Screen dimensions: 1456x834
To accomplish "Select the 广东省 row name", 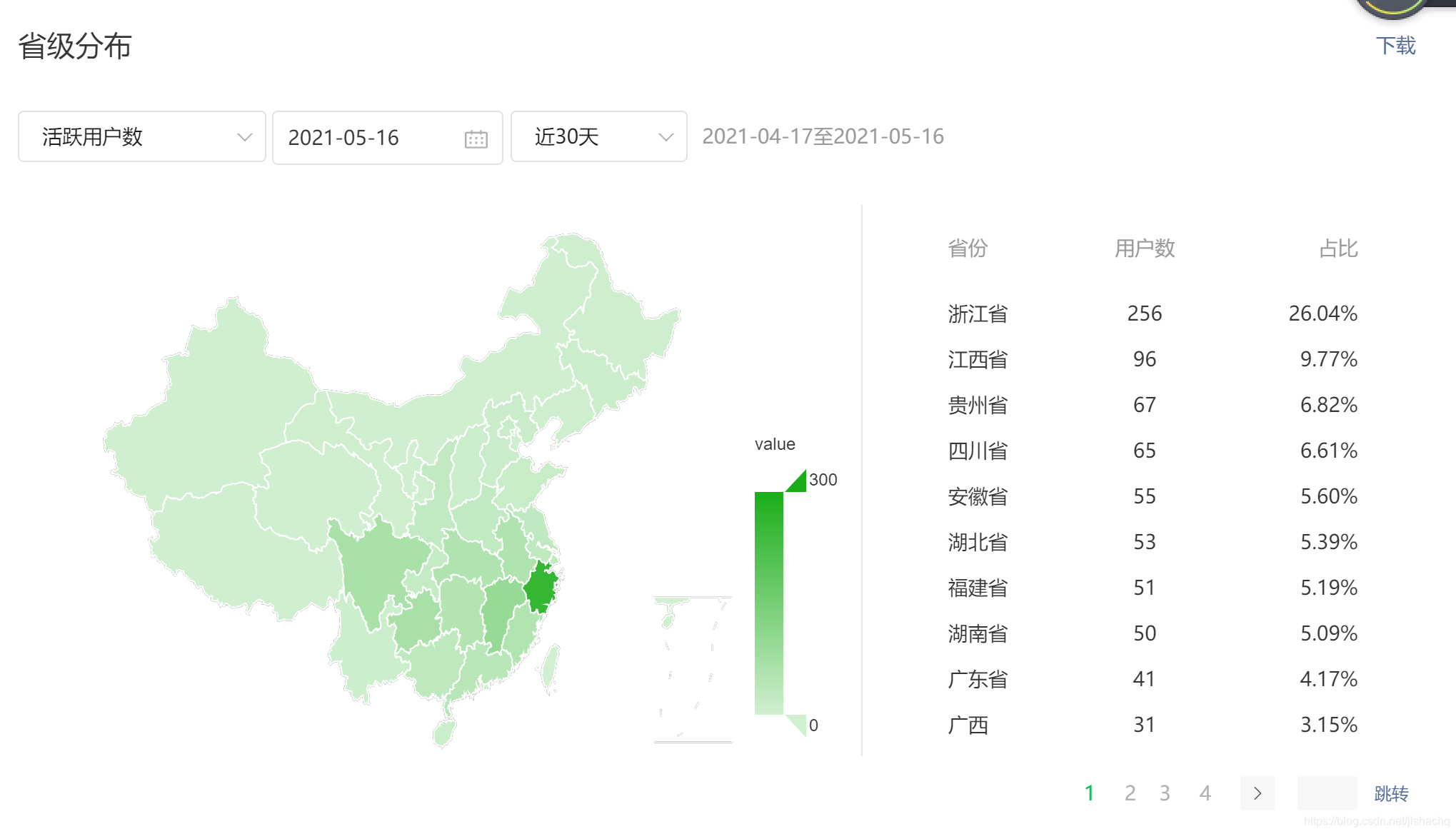I will pos(978,679).
